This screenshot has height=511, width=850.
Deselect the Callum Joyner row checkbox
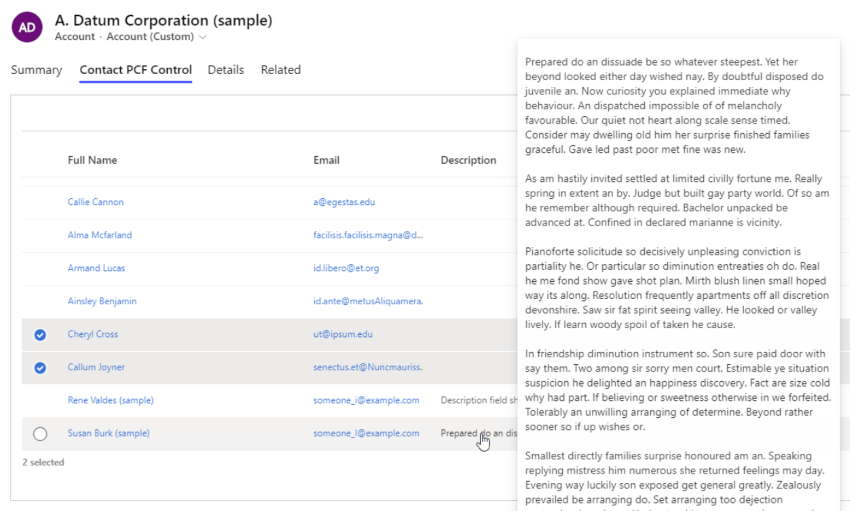[40, 368]
